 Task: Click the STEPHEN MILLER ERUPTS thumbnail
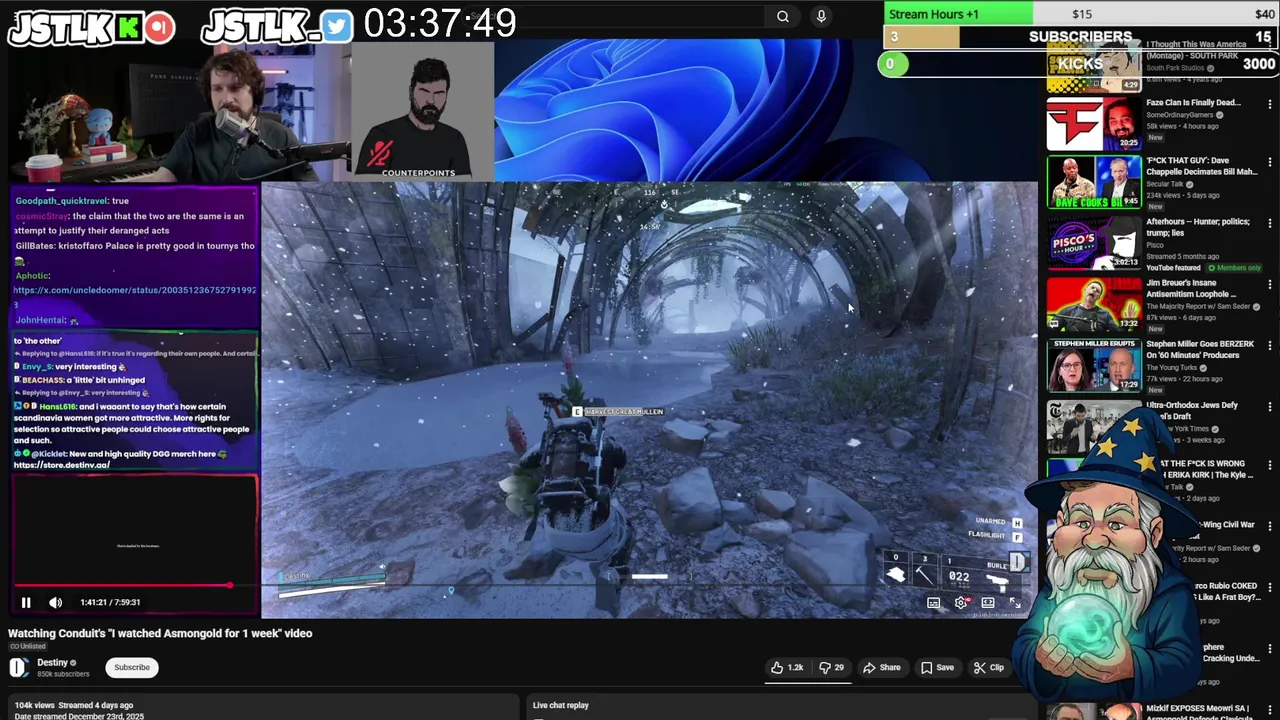pos(1093,364)
